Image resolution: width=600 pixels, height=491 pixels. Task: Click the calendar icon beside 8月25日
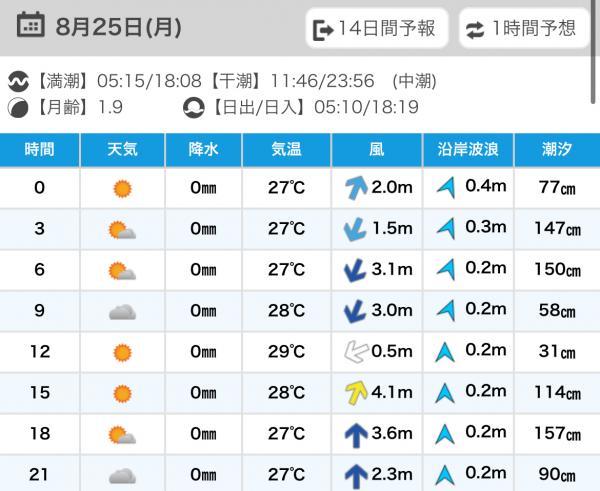(31, 25)
